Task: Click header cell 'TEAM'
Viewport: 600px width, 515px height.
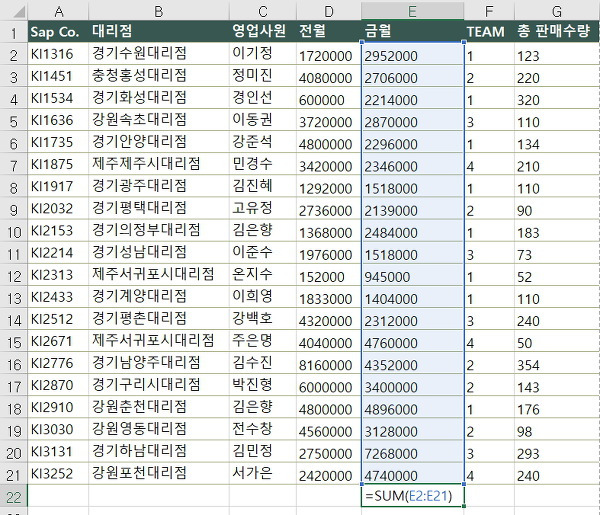Action: pos(489,31)
